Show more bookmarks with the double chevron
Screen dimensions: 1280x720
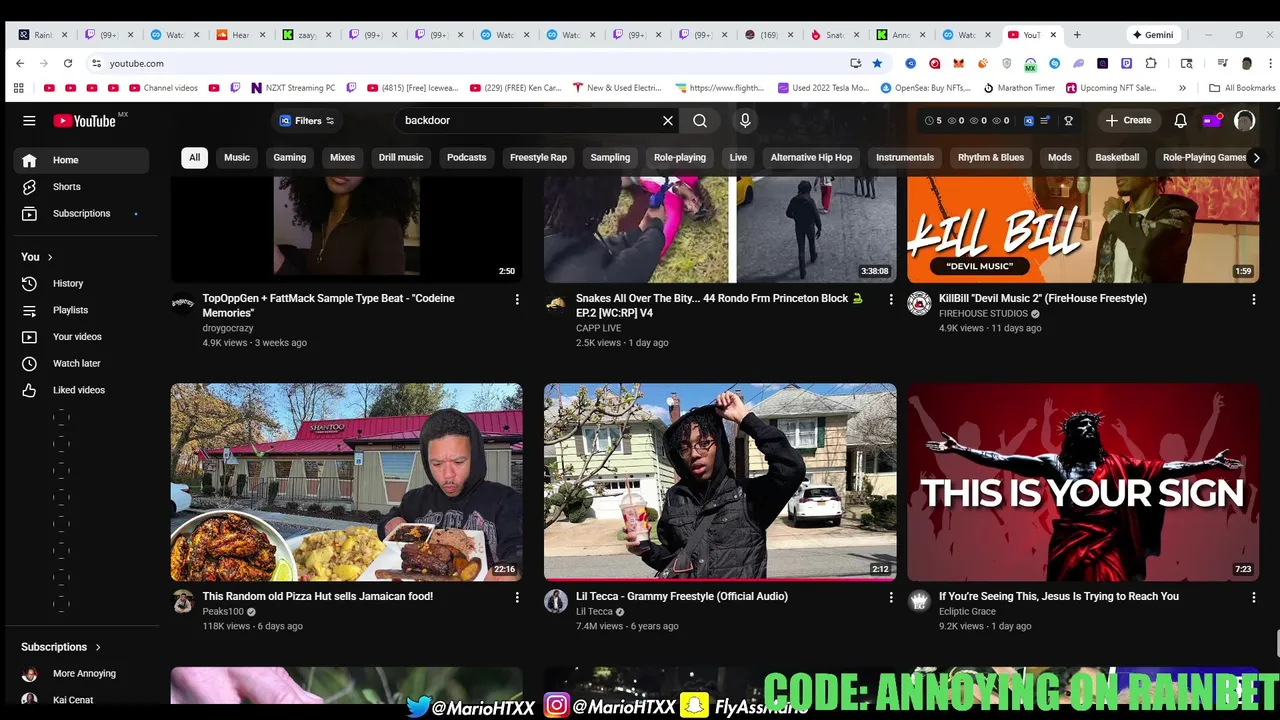point(1183,88)
